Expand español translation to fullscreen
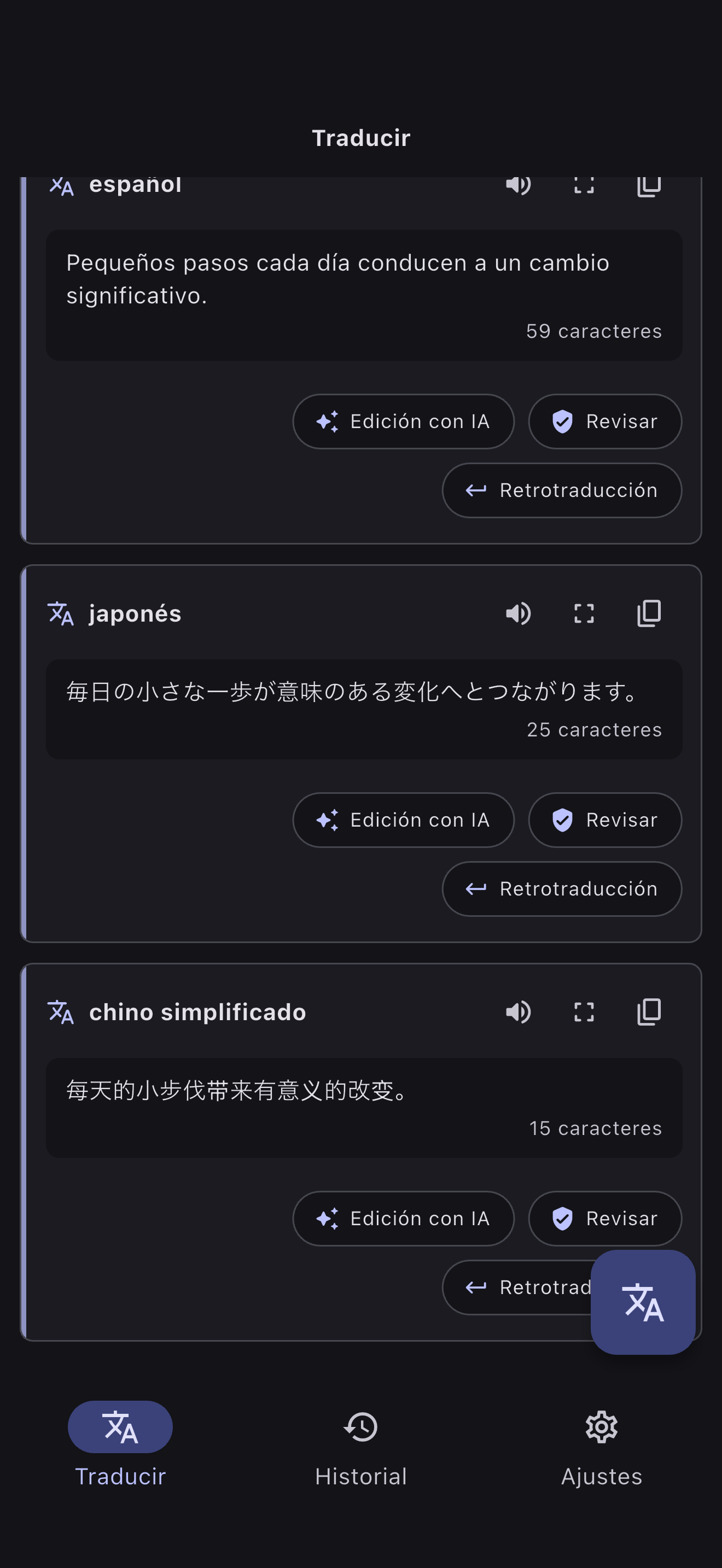 pos(584,185)
